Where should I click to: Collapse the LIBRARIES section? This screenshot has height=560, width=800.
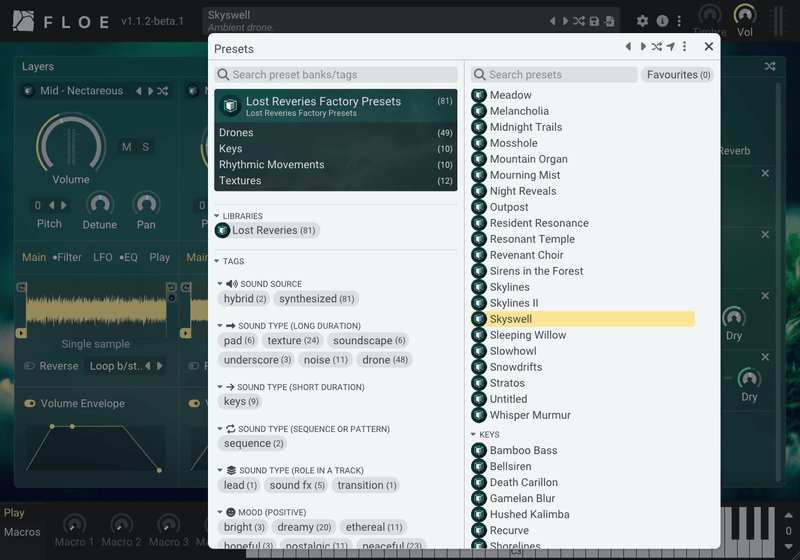point(218,216)
